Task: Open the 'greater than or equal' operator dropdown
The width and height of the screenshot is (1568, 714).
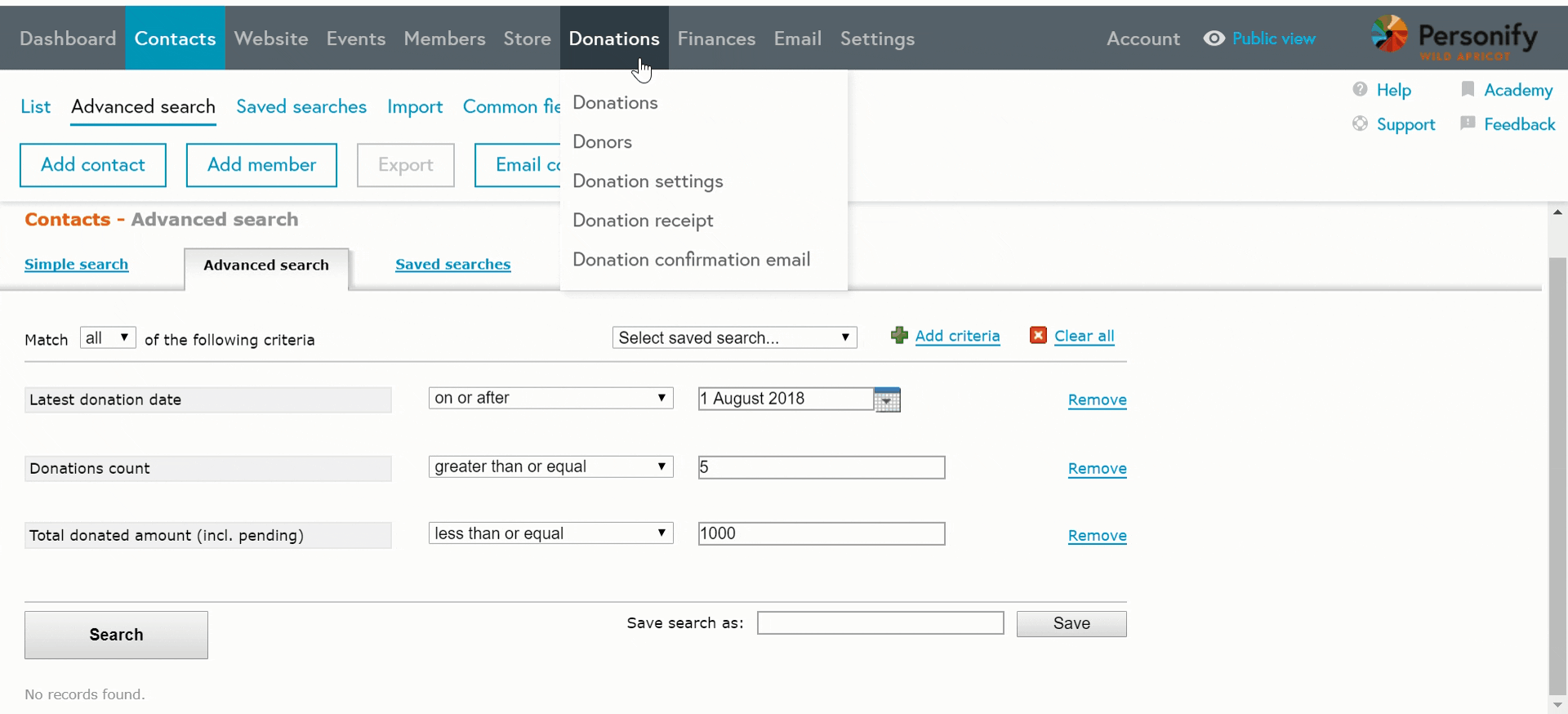Action: tap(550, 467)
